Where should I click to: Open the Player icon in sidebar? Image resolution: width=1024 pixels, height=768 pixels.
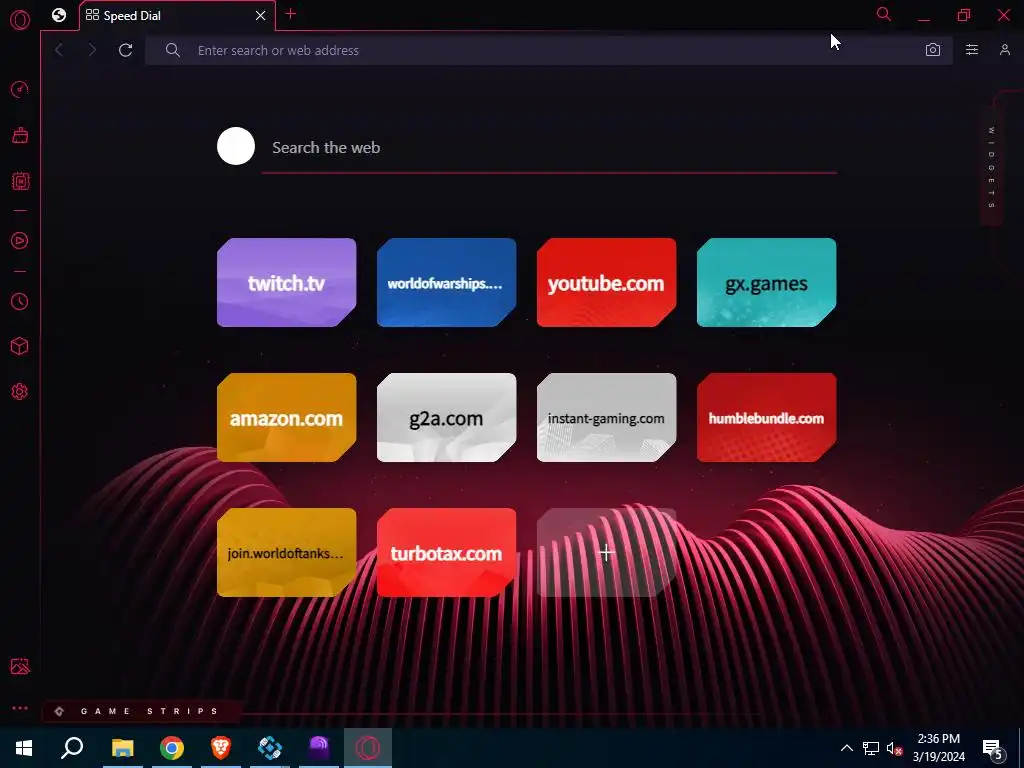pyautogui.click(x=20, y=240)
